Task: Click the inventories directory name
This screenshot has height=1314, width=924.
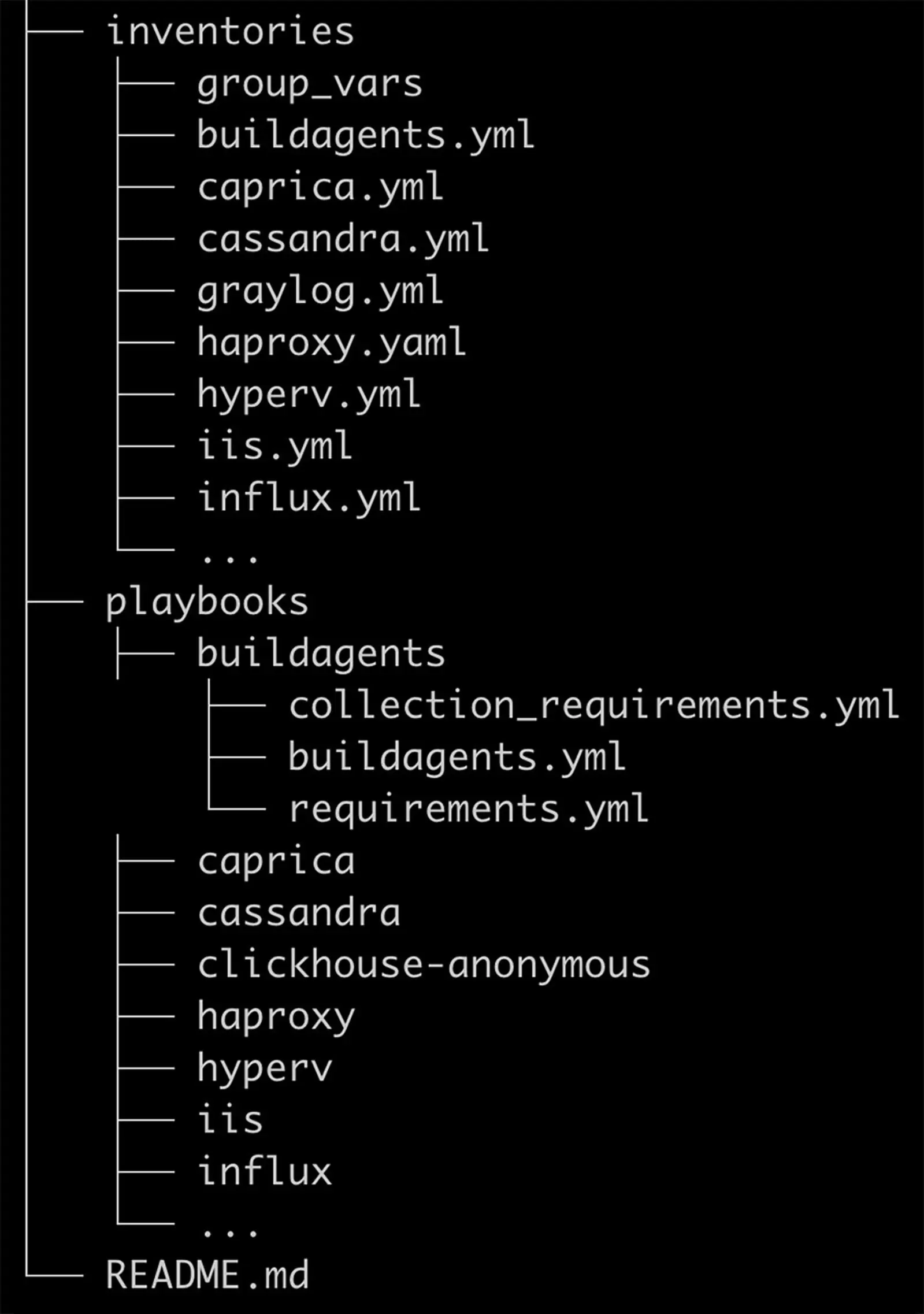Action: pos(230,31)
